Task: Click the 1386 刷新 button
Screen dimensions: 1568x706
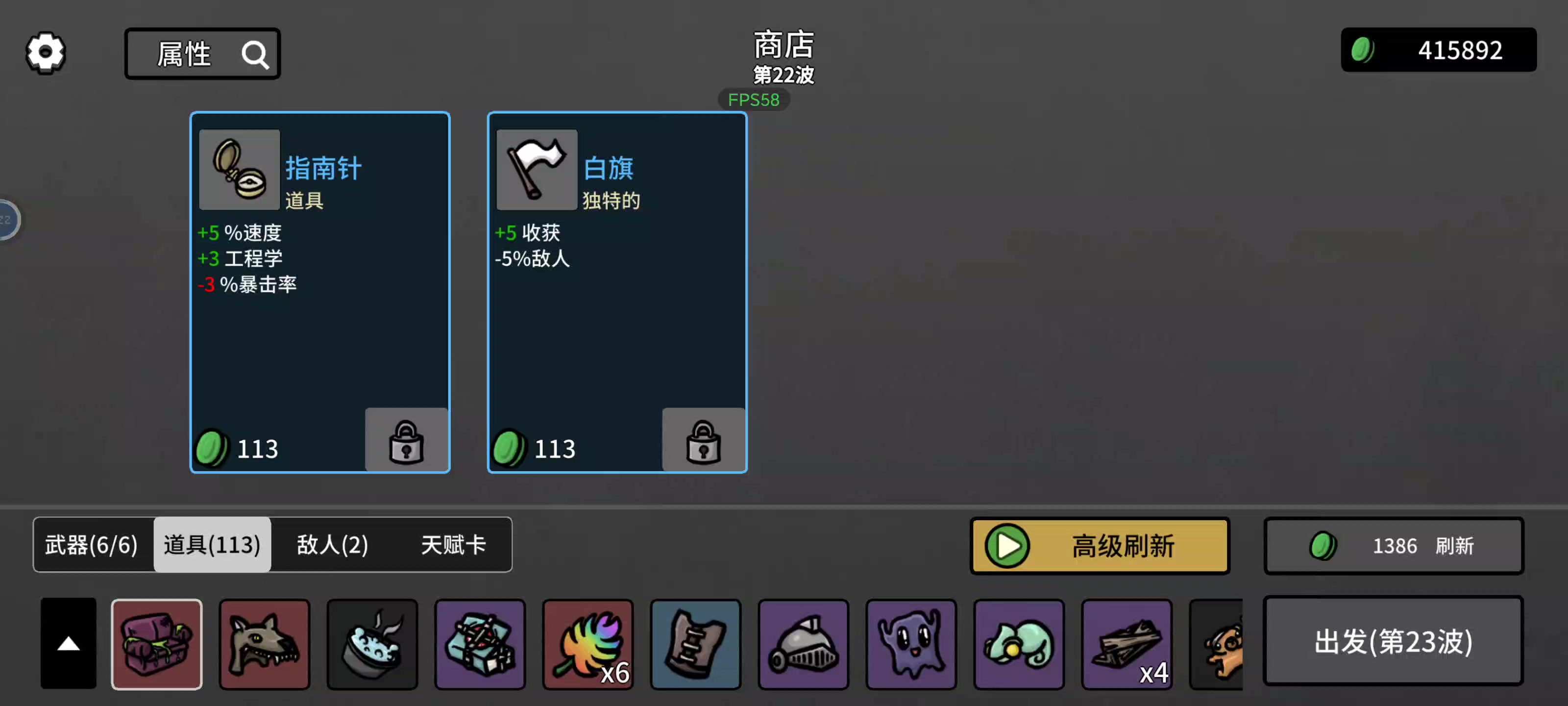Action: click(1393, 546)
